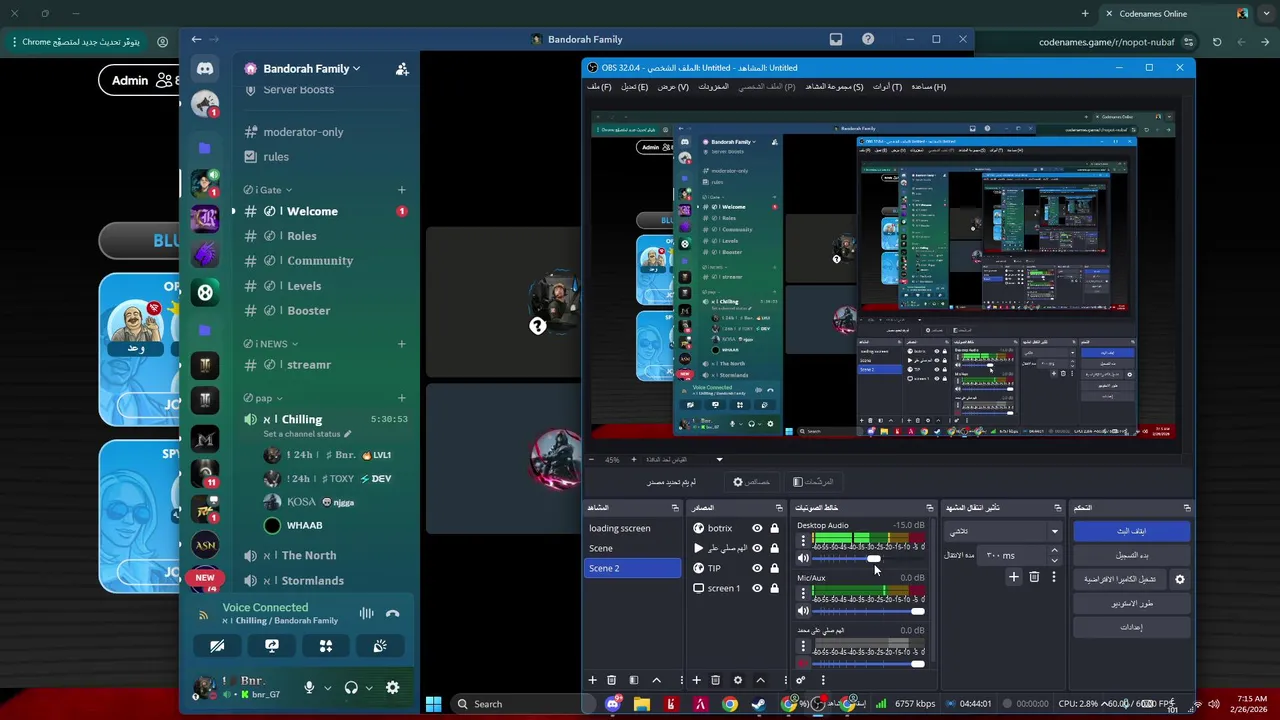Deafen Discord headphones

pyautogui.click(x=351, y=688)
